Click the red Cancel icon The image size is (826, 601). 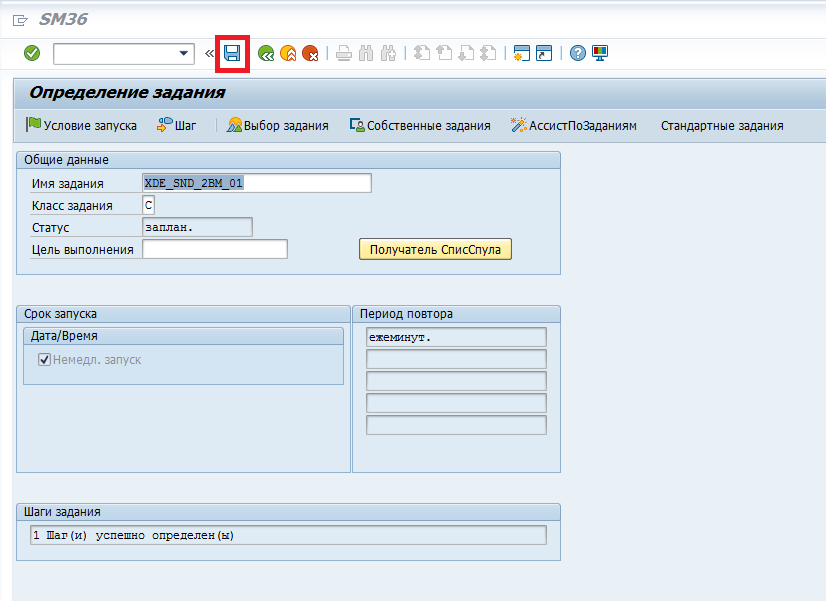310,53
